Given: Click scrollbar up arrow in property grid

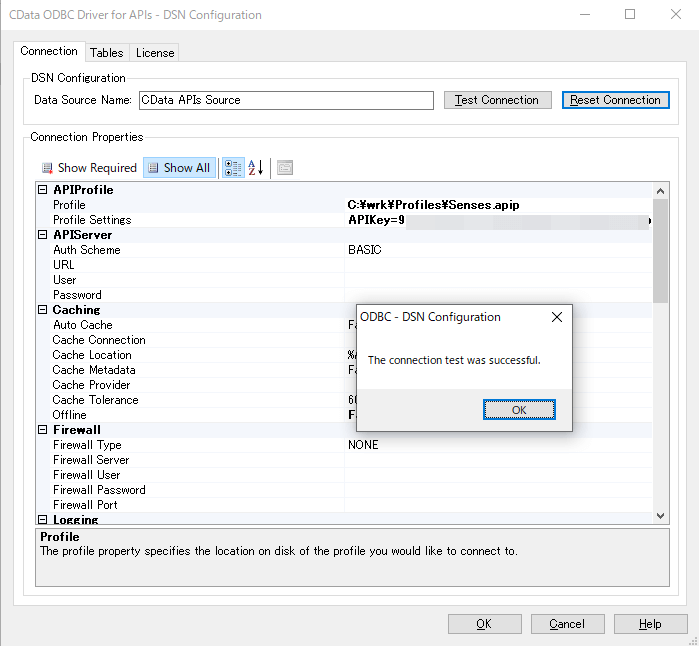Looking at the screenshot, I should 661,191.
